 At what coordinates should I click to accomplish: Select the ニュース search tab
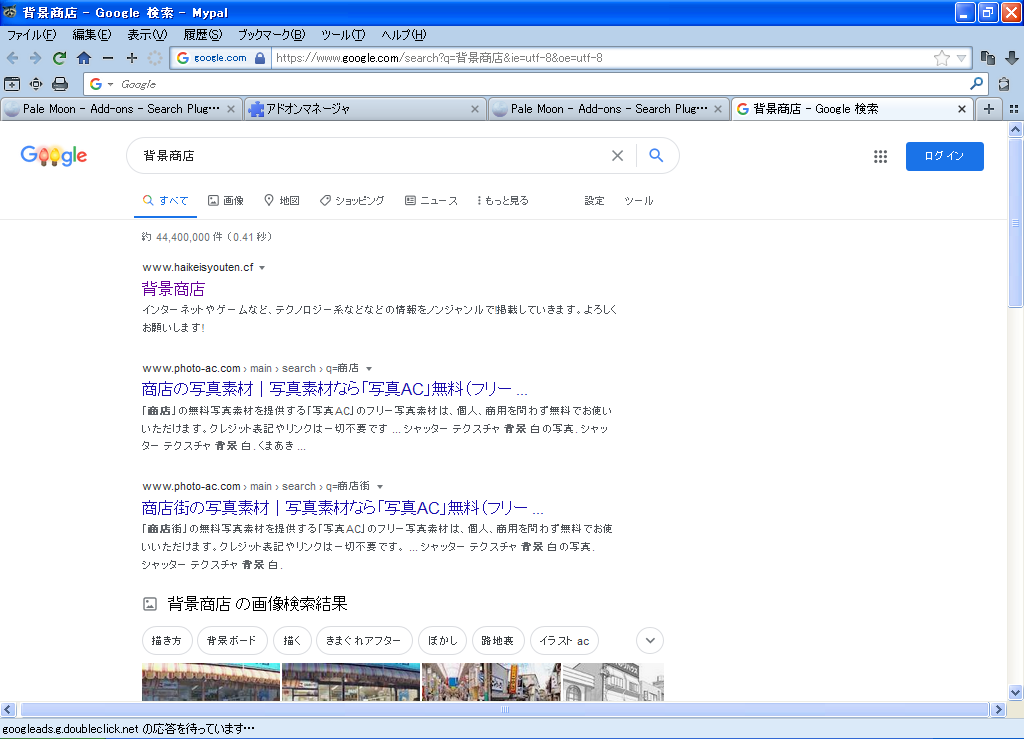click(x=431, y=200)
